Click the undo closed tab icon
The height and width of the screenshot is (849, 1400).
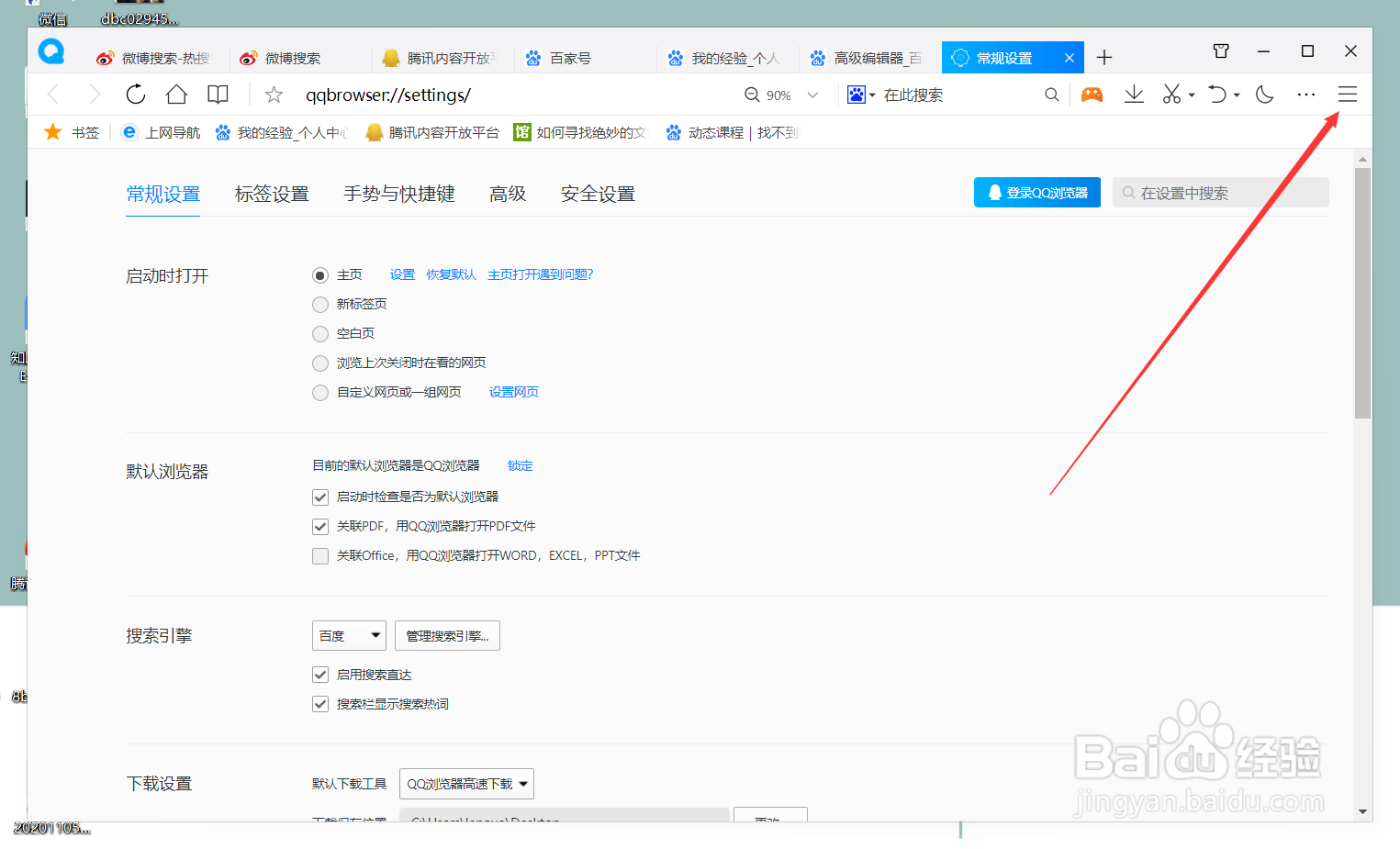1217,95
